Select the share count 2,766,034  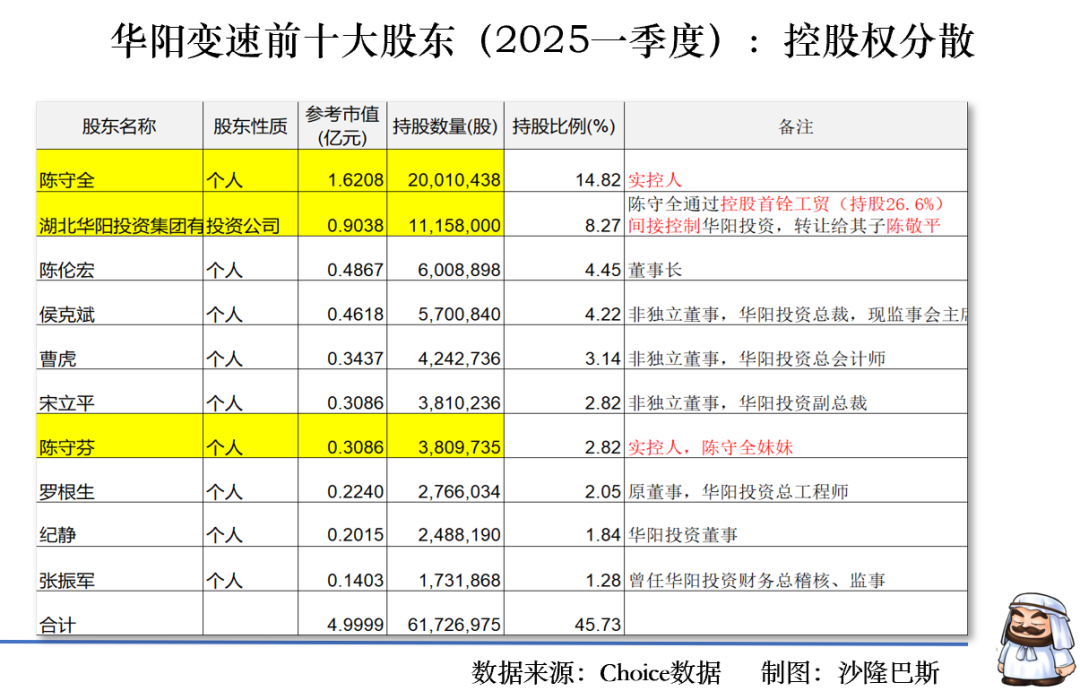click(459, 492)
